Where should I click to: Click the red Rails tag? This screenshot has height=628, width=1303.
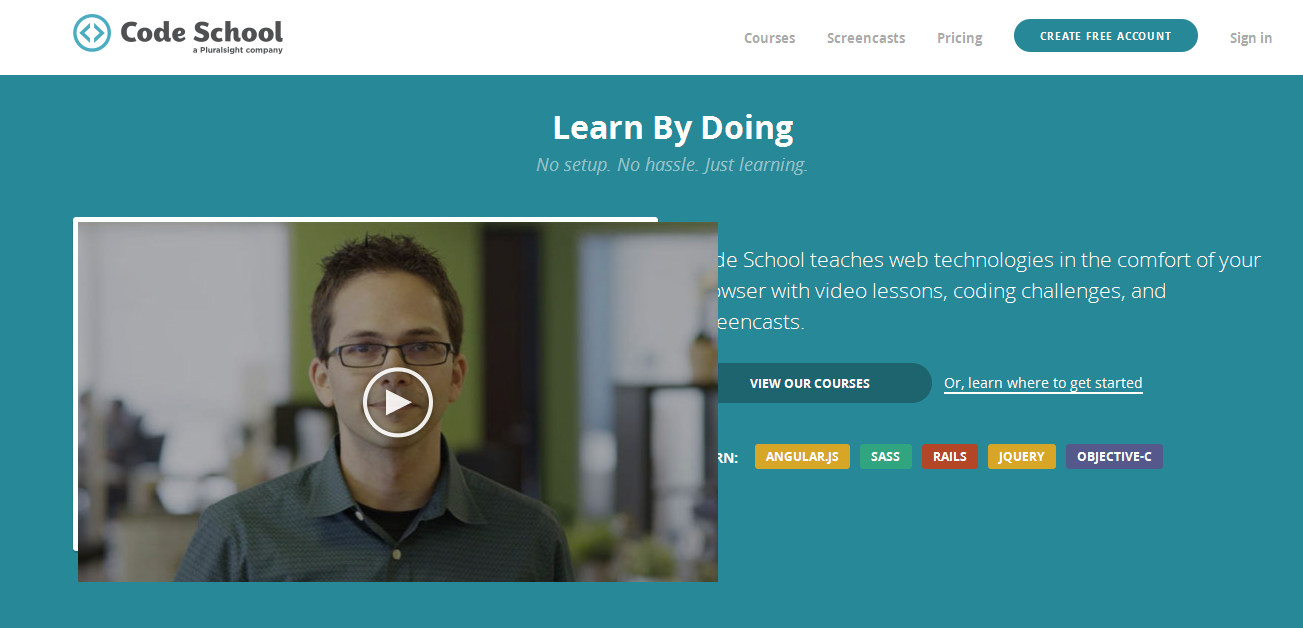pyautogui.click(x=950, y=456)
